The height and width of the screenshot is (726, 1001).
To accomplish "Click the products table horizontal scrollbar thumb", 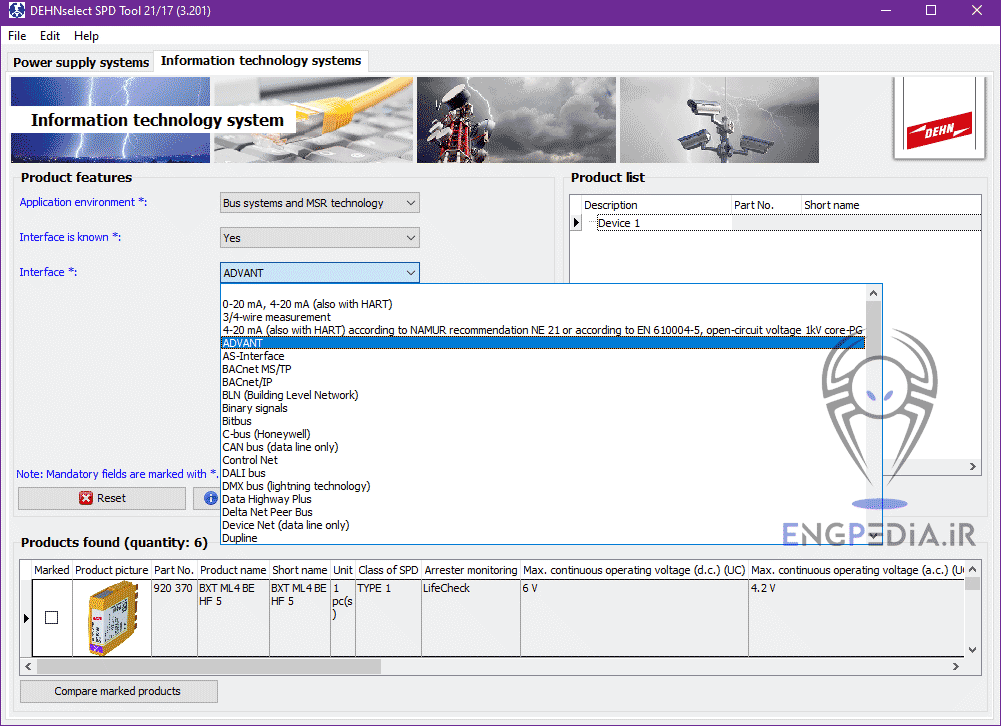I will pyautogui.click(x=209, y=666).
